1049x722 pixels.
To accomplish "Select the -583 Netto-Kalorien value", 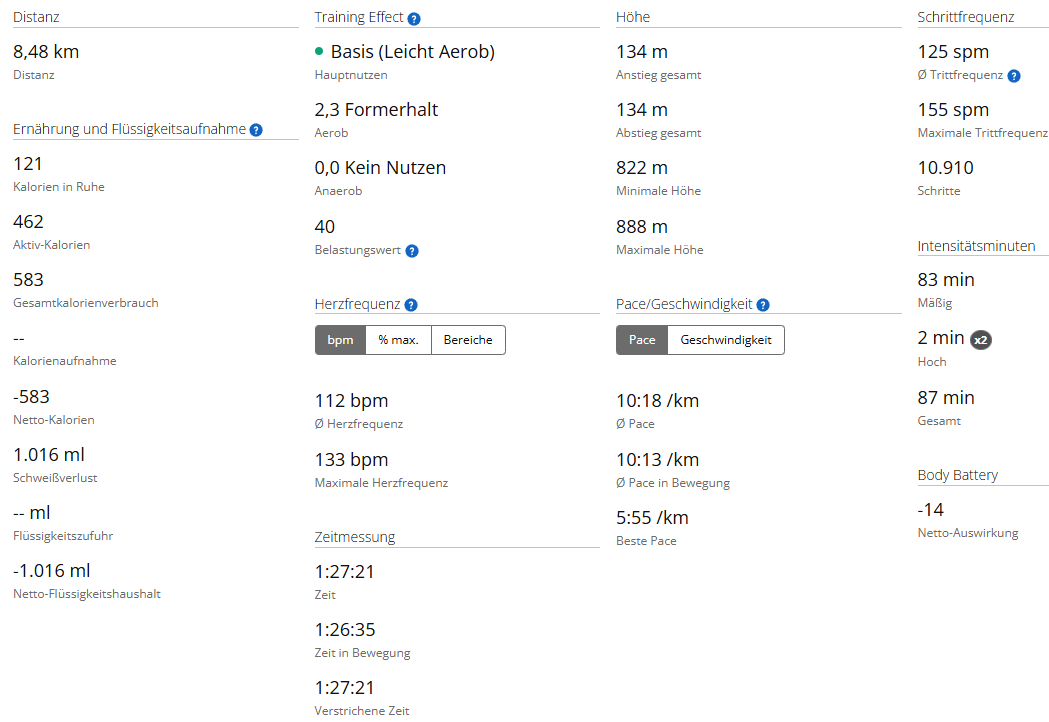I will point(31,397).
